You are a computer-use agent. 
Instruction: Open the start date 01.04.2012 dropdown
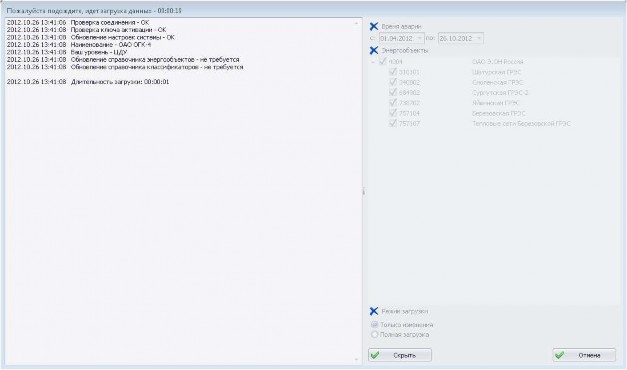click(419, 38)
